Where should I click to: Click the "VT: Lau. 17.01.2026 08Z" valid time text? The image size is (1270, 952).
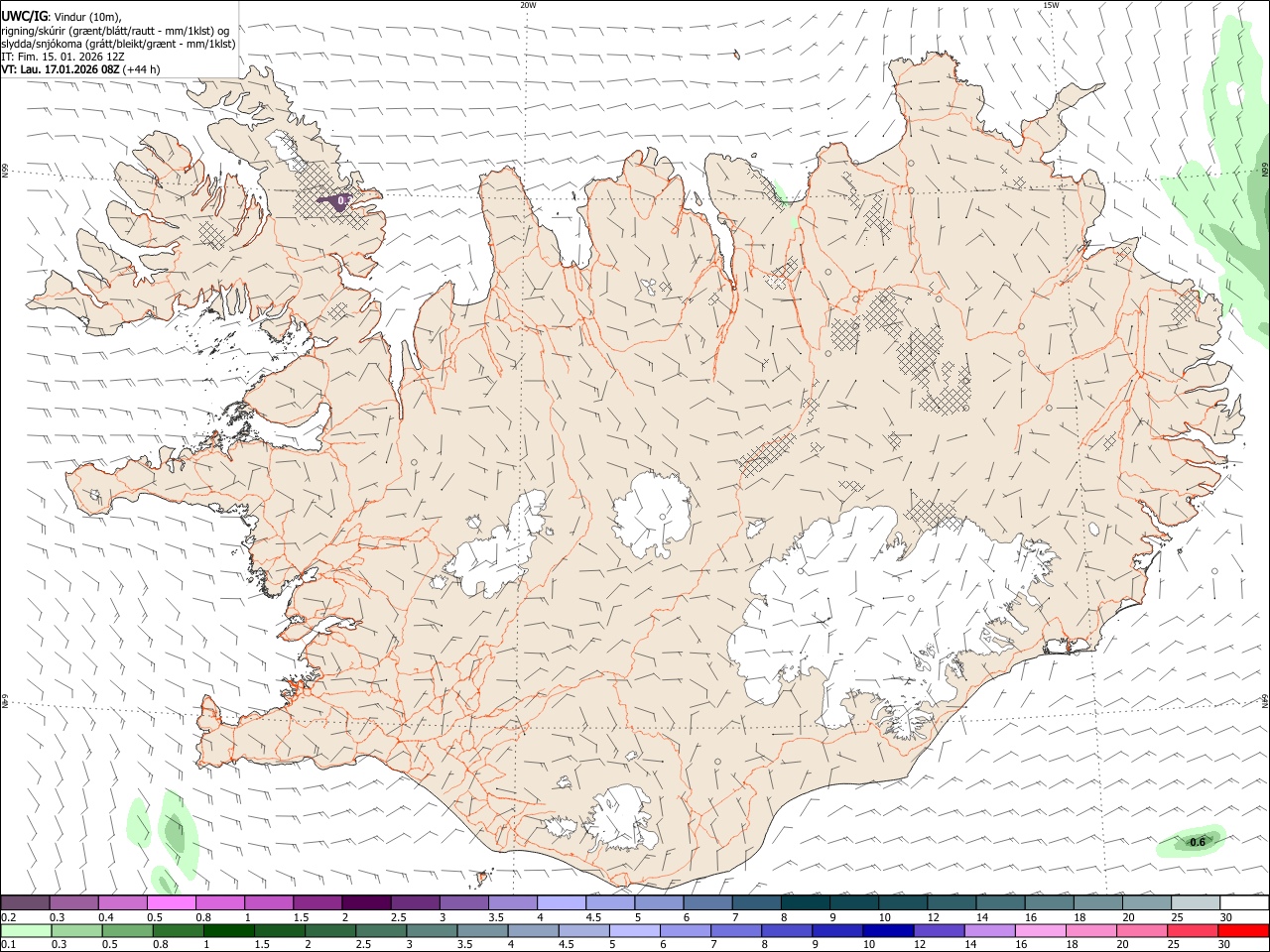62,69
